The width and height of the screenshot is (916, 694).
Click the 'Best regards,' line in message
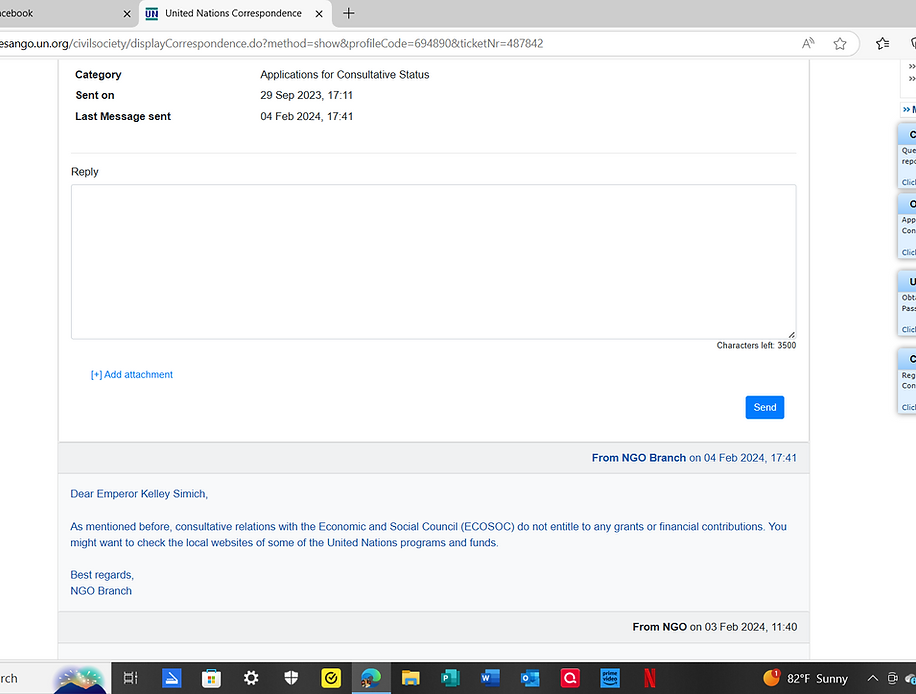click(x=102, y=575)
